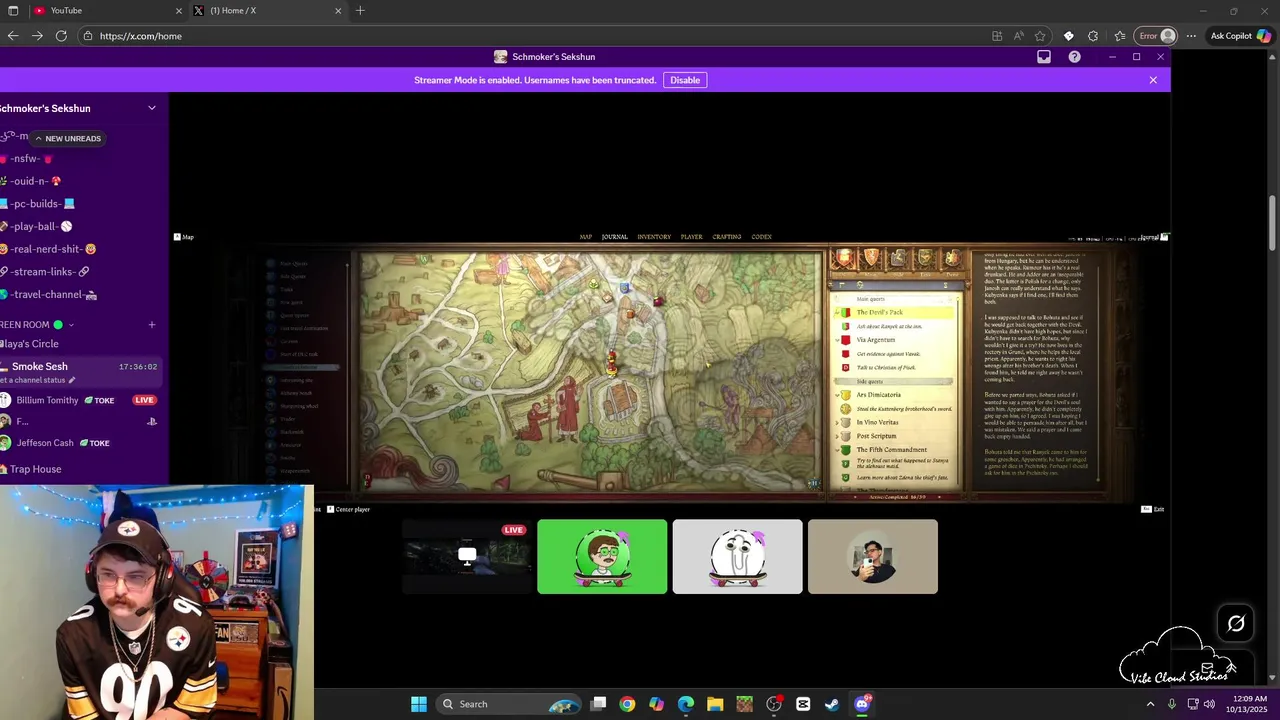Open the -play-ball- channel
1280x720 pixels.
point(37,227)
